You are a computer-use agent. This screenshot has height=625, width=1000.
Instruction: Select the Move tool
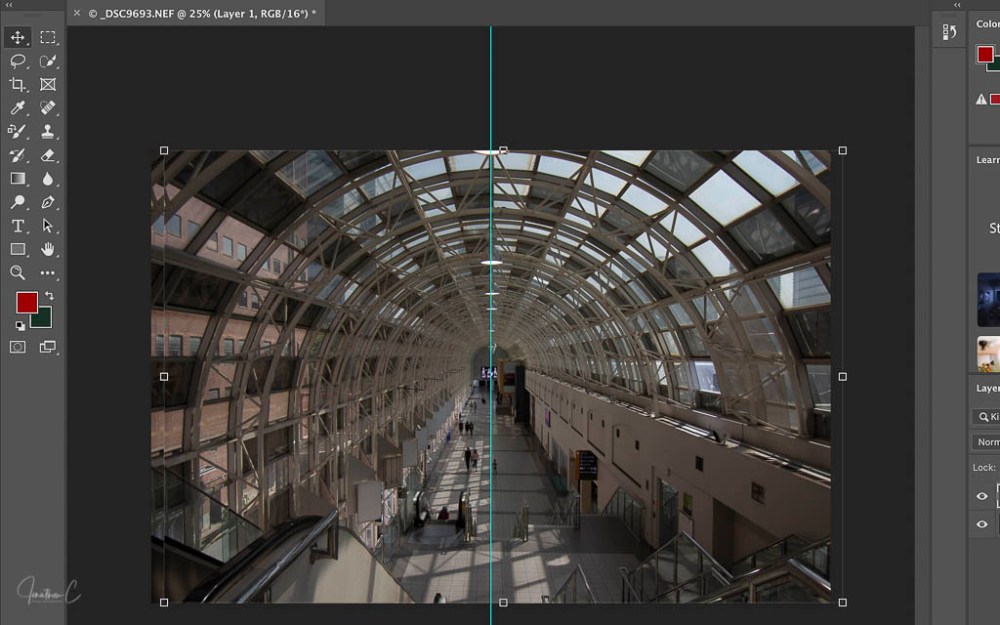point(16,37)
